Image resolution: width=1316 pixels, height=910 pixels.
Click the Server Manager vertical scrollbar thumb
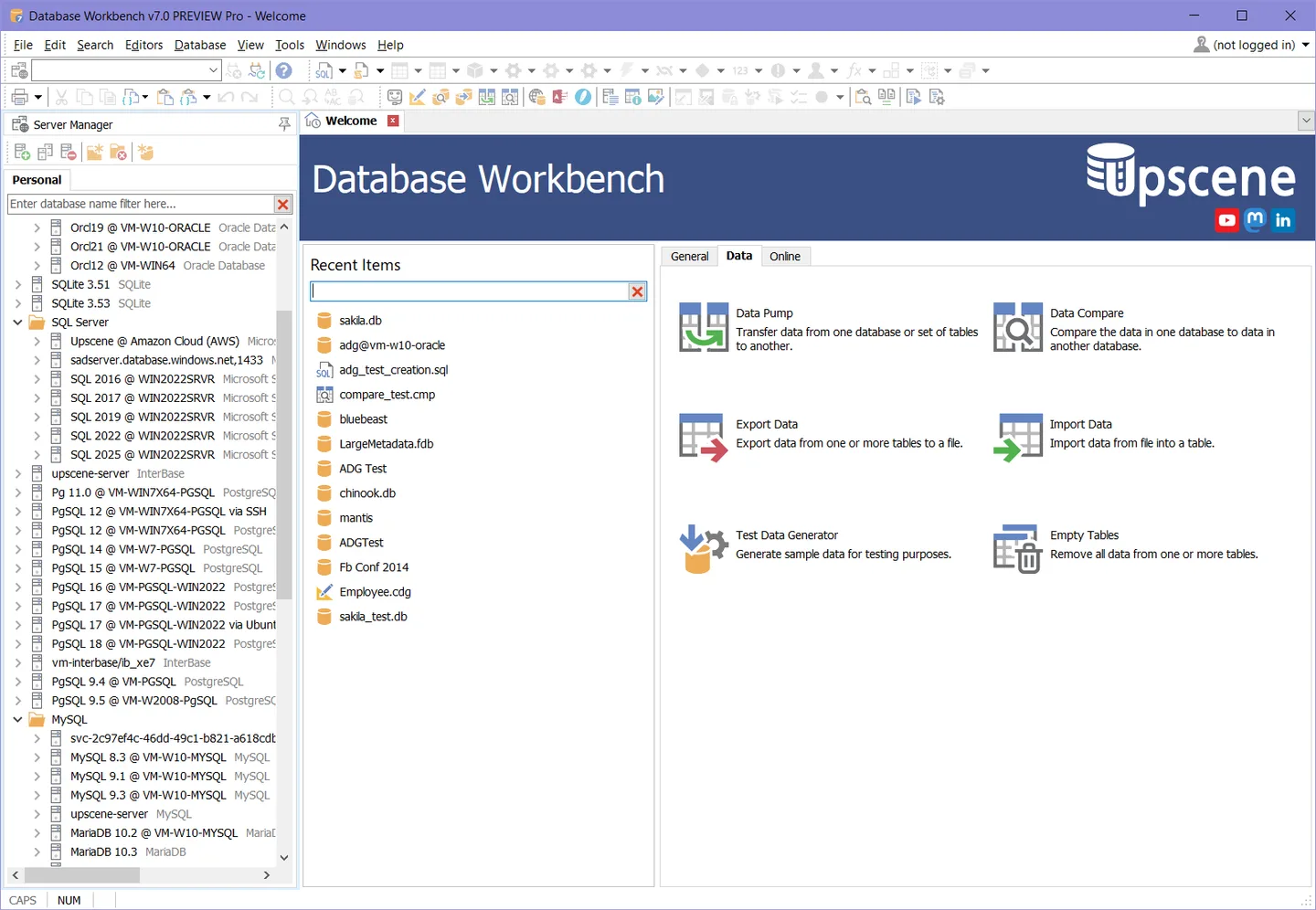(284, 457)
